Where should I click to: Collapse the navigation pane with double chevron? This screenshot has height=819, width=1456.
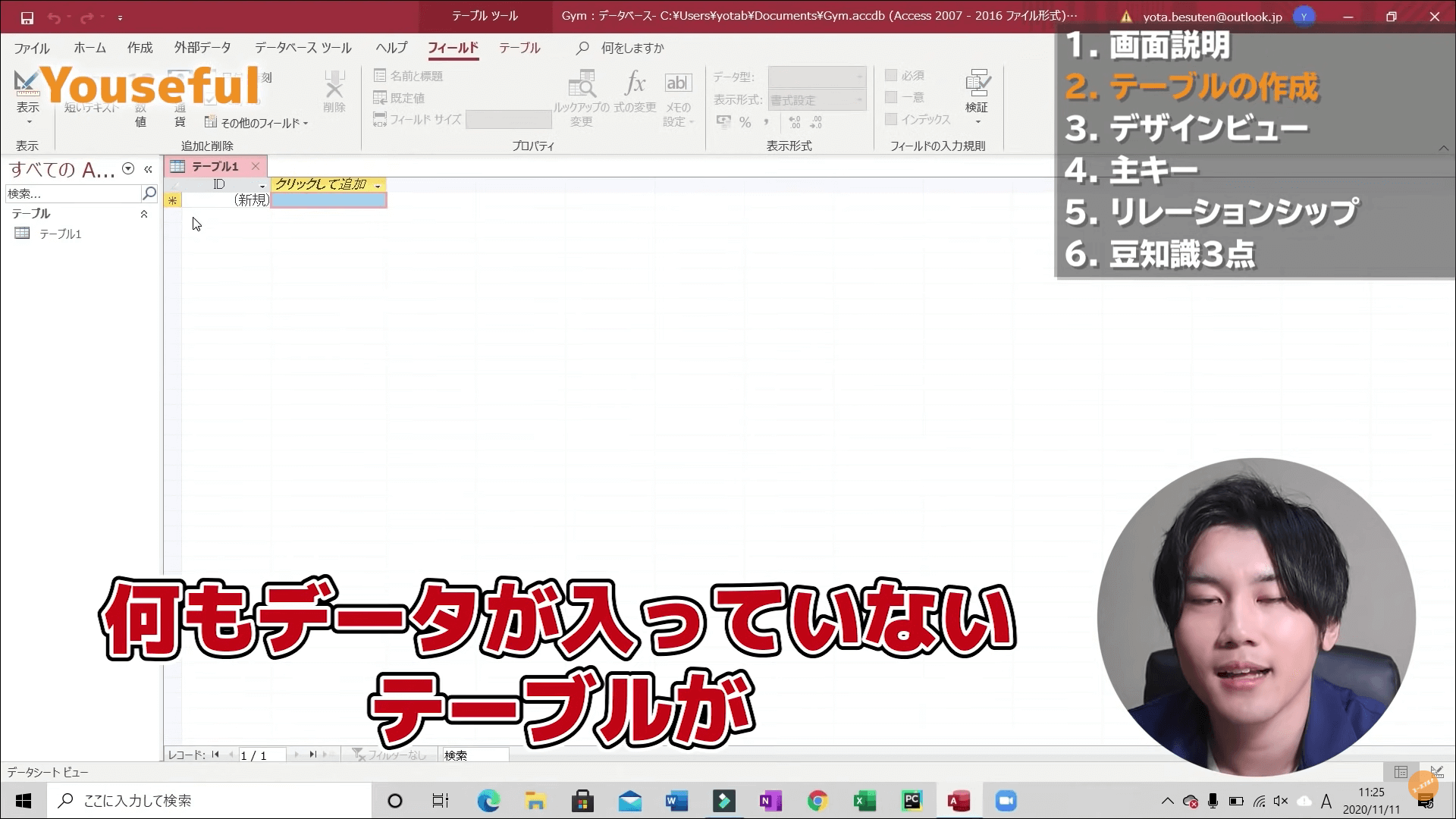(x=149, y=169)
